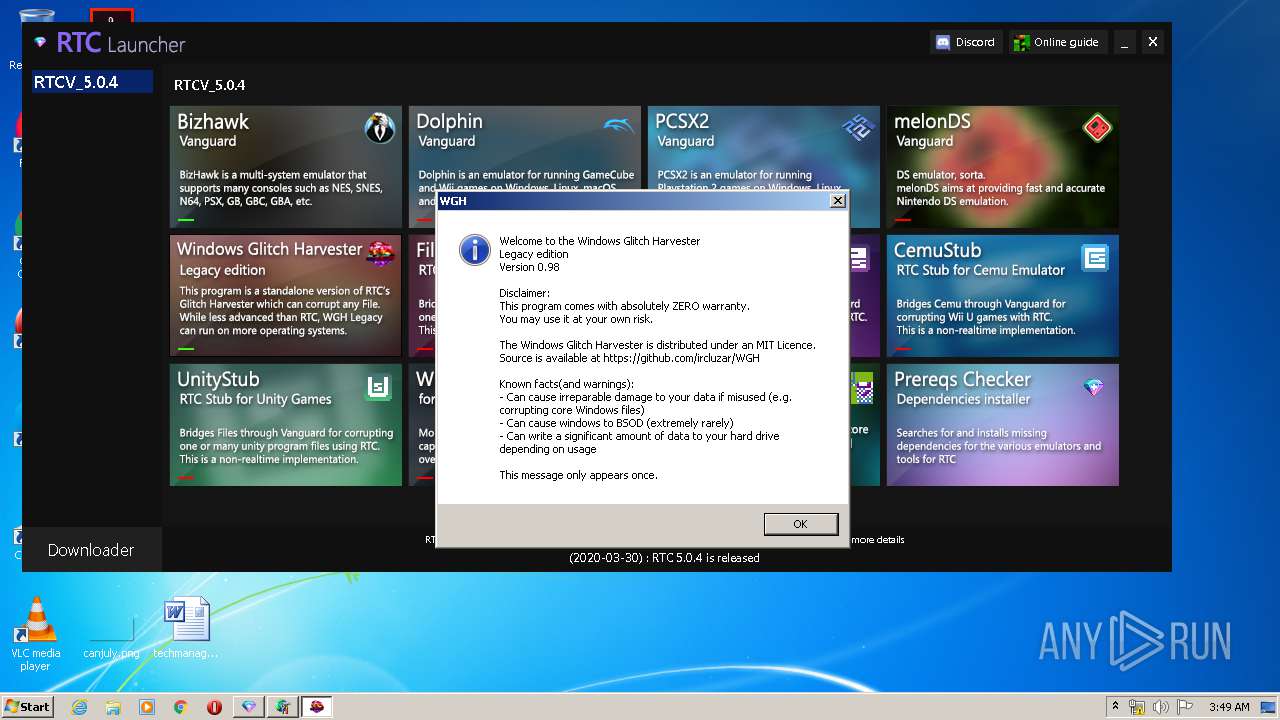The width and height of the screenshot is (1280, 720).
Task: Select RTCV_5.0.4 in the sidebar
Action: coord(90,82)
